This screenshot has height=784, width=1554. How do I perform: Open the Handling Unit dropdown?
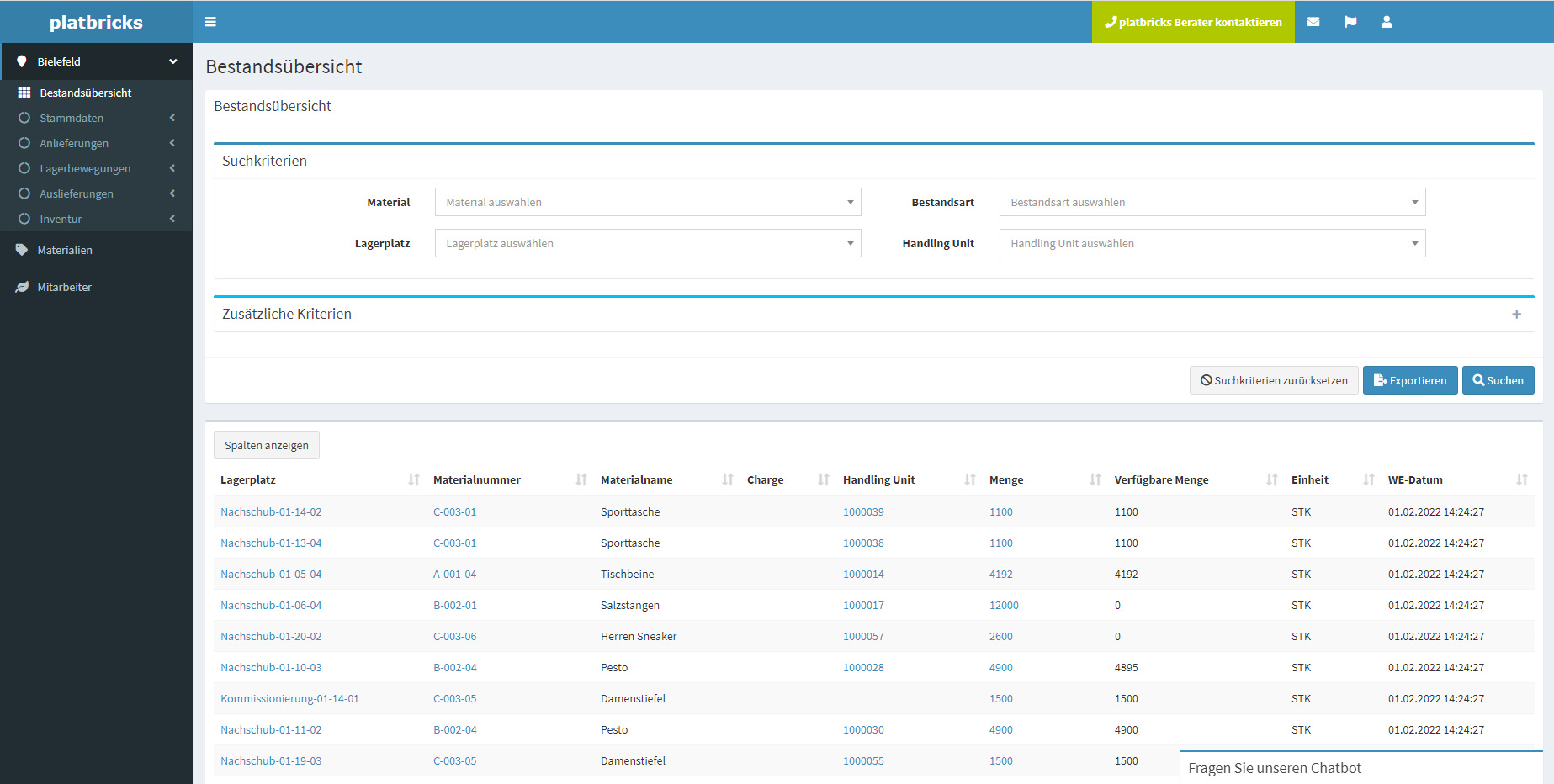point(1212,243)
